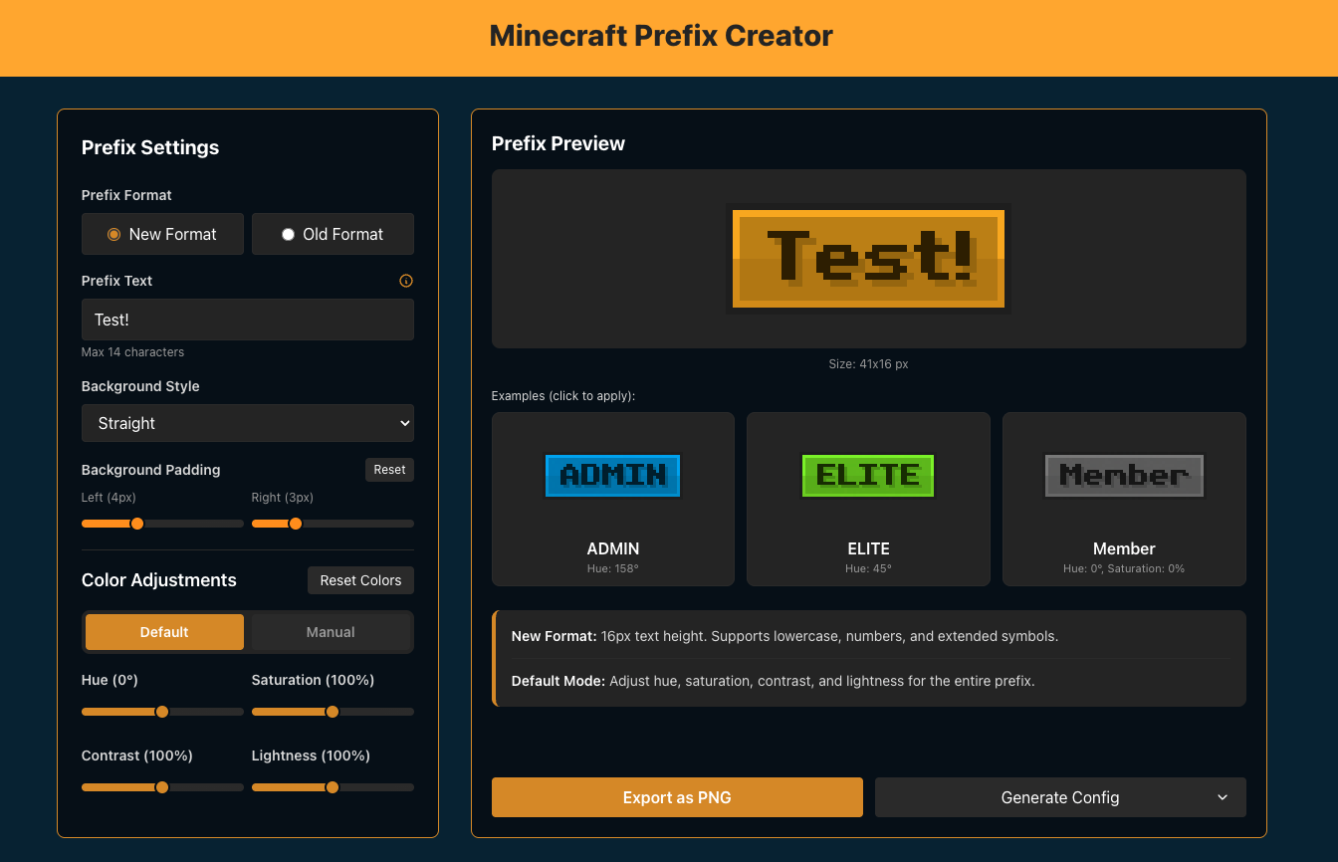
Task: Reset the background padding values
Action: (389, 469)
